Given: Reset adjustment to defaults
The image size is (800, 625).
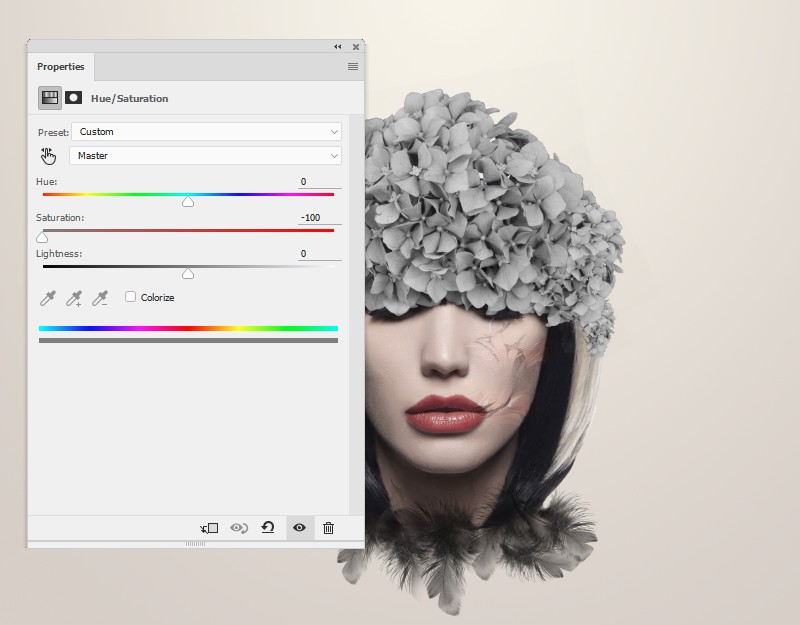Looking at the screenshot, I should tap(268, 528).
